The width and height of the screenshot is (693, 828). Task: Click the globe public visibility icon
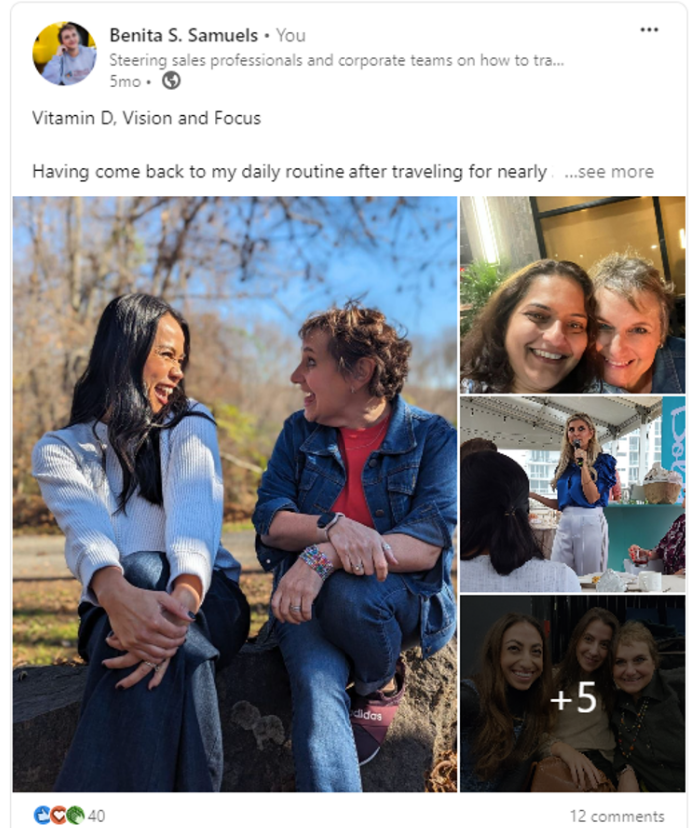click(171, 81)
